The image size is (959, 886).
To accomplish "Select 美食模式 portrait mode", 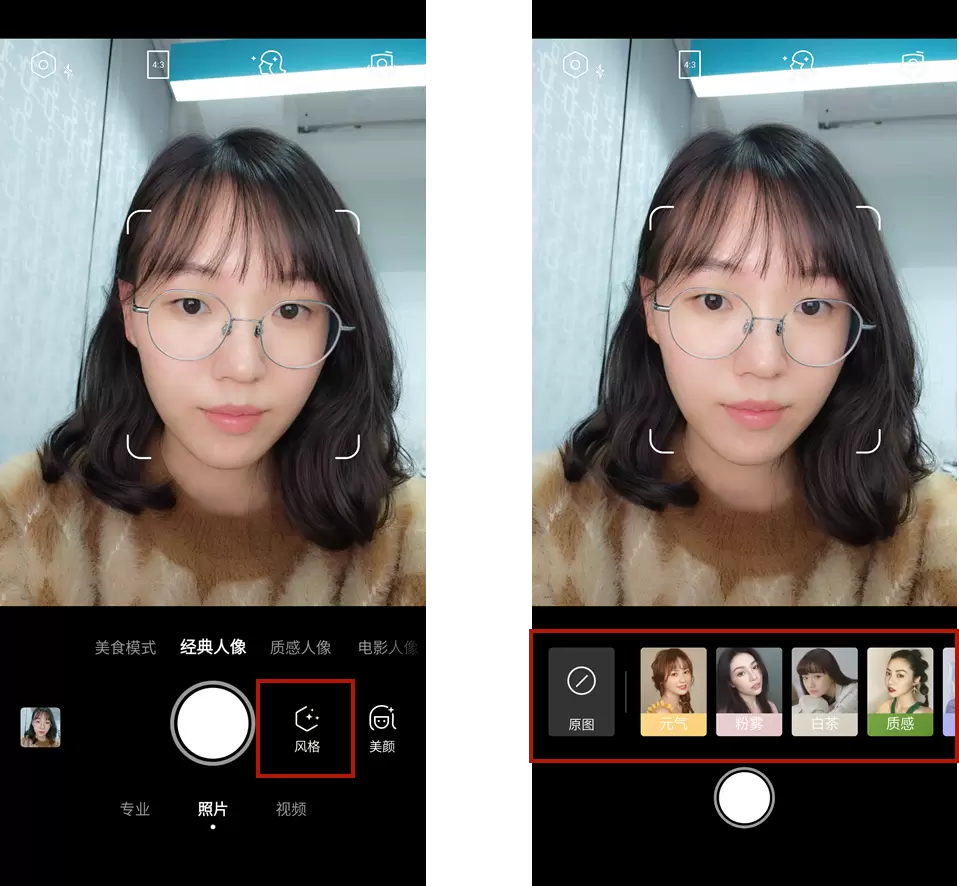I will click(x=125, y=647).
